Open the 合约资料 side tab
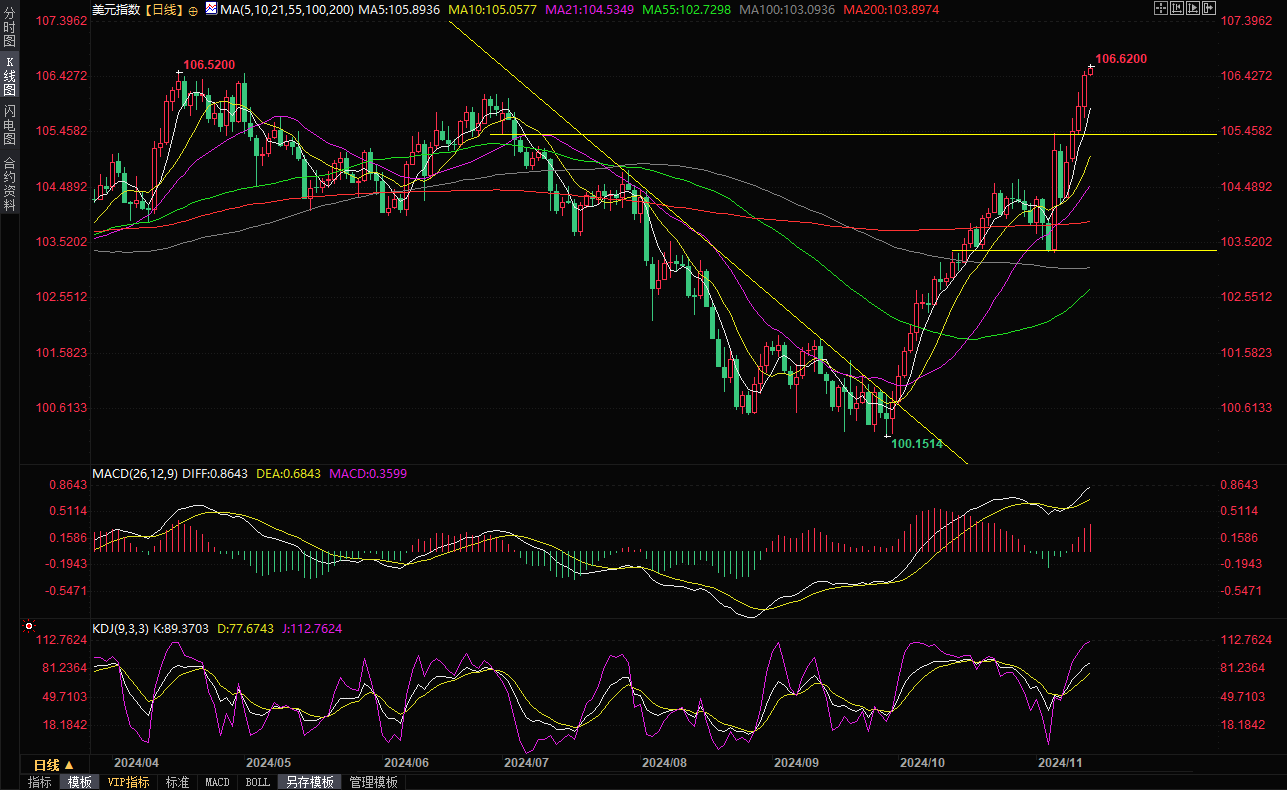The height and width of the screenshot is (790, 1287). pyautogui.click(x=10, y=183)
